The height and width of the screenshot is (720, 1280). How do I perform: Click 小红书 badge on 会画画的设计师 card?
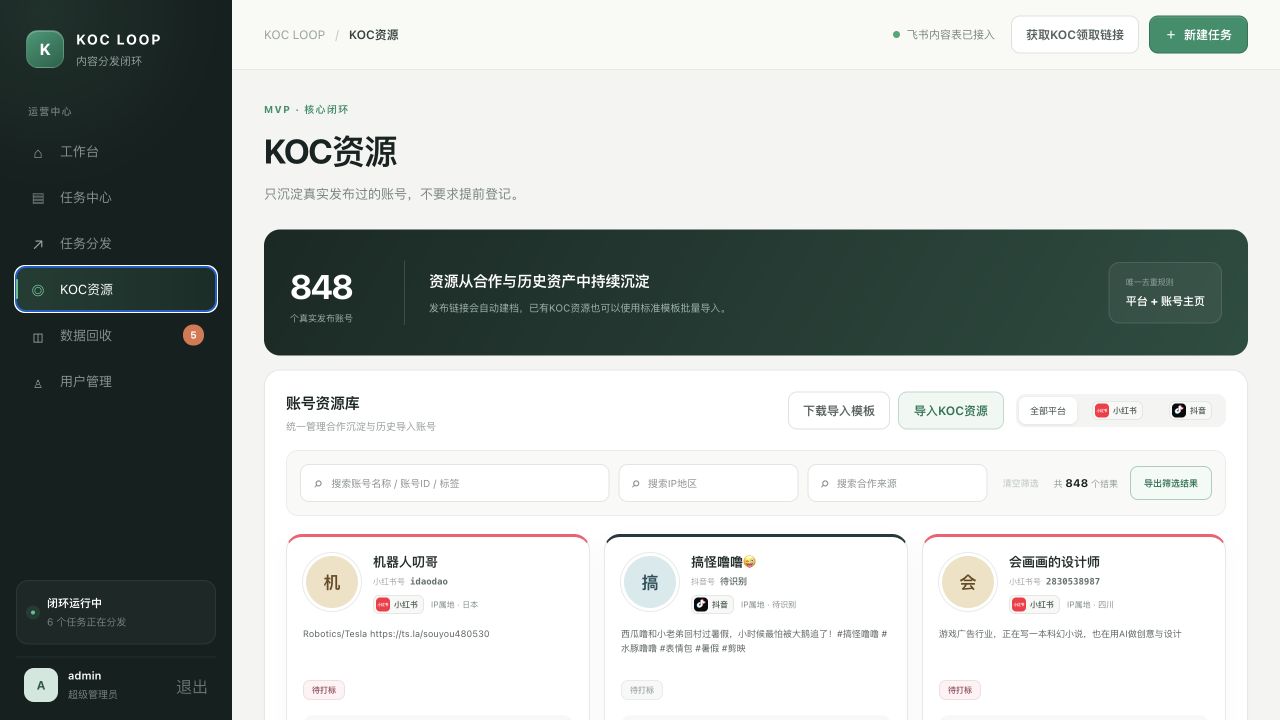point(1033,605)
